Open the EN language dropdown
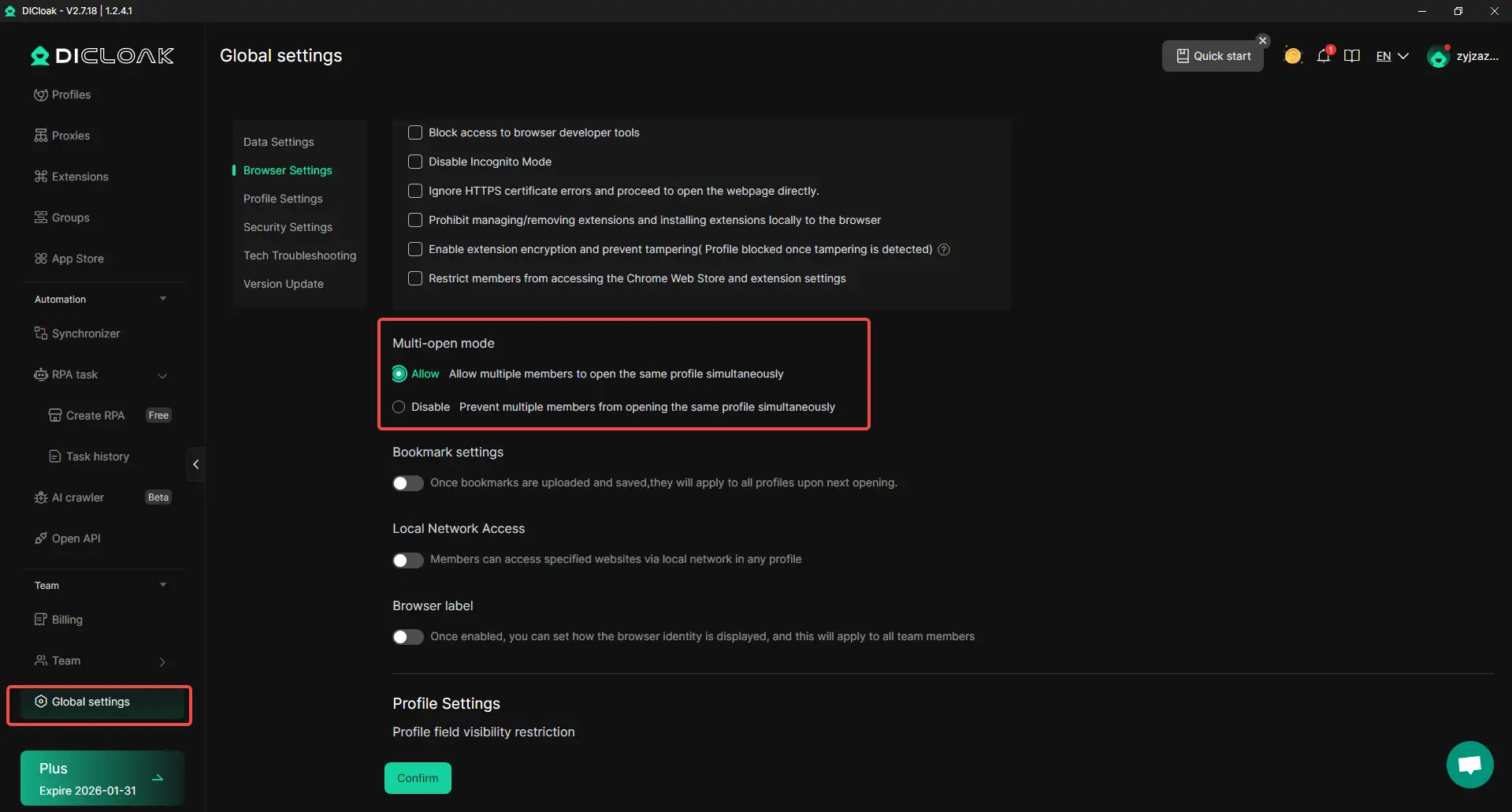The image size is (1512, 812). point(1391,56)
